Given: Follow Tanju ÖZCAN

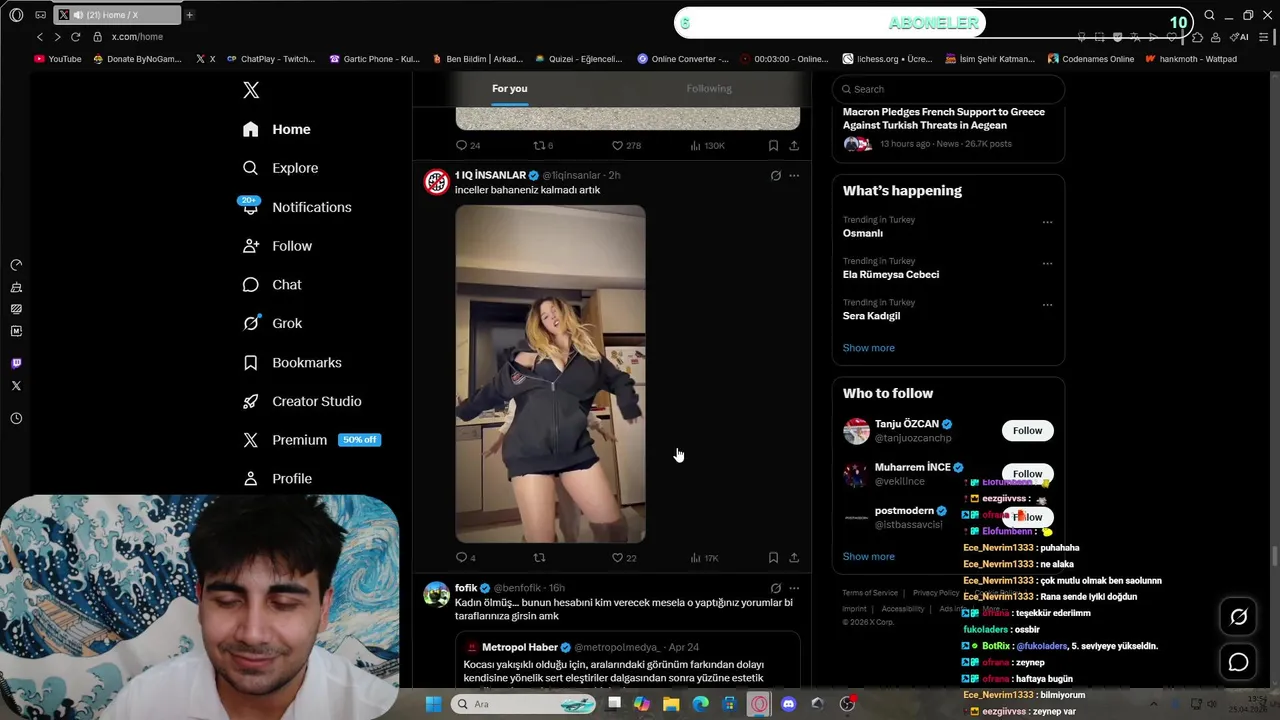Looking at the screenshot, I should (x=1027, y=430).
